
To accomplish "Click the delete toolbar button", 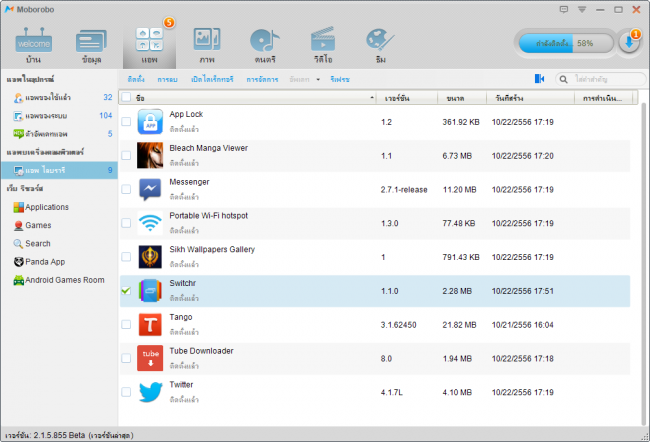I will pos(167,79).
